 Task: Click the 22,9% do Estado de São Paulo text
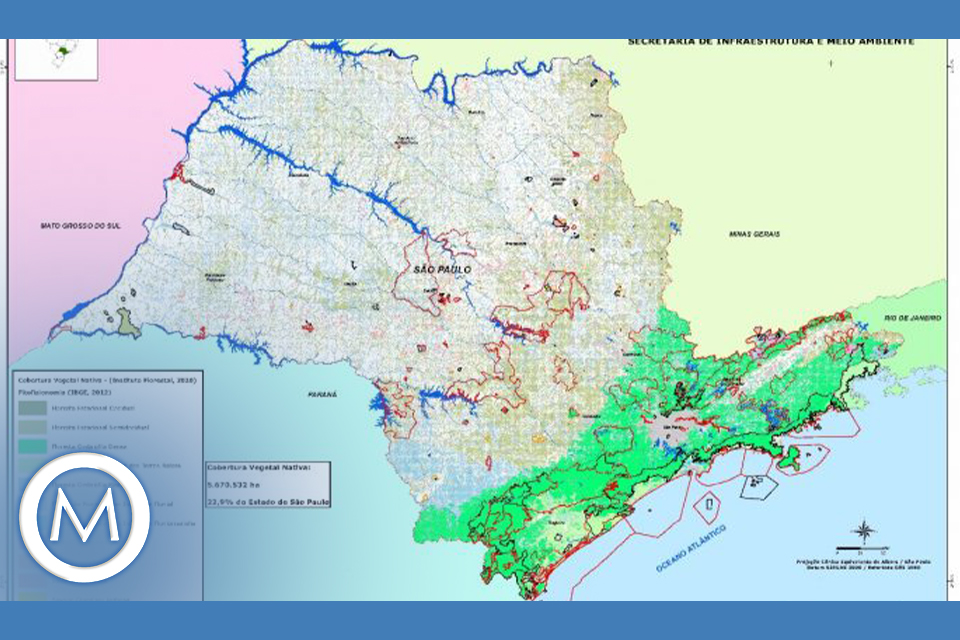267,500
